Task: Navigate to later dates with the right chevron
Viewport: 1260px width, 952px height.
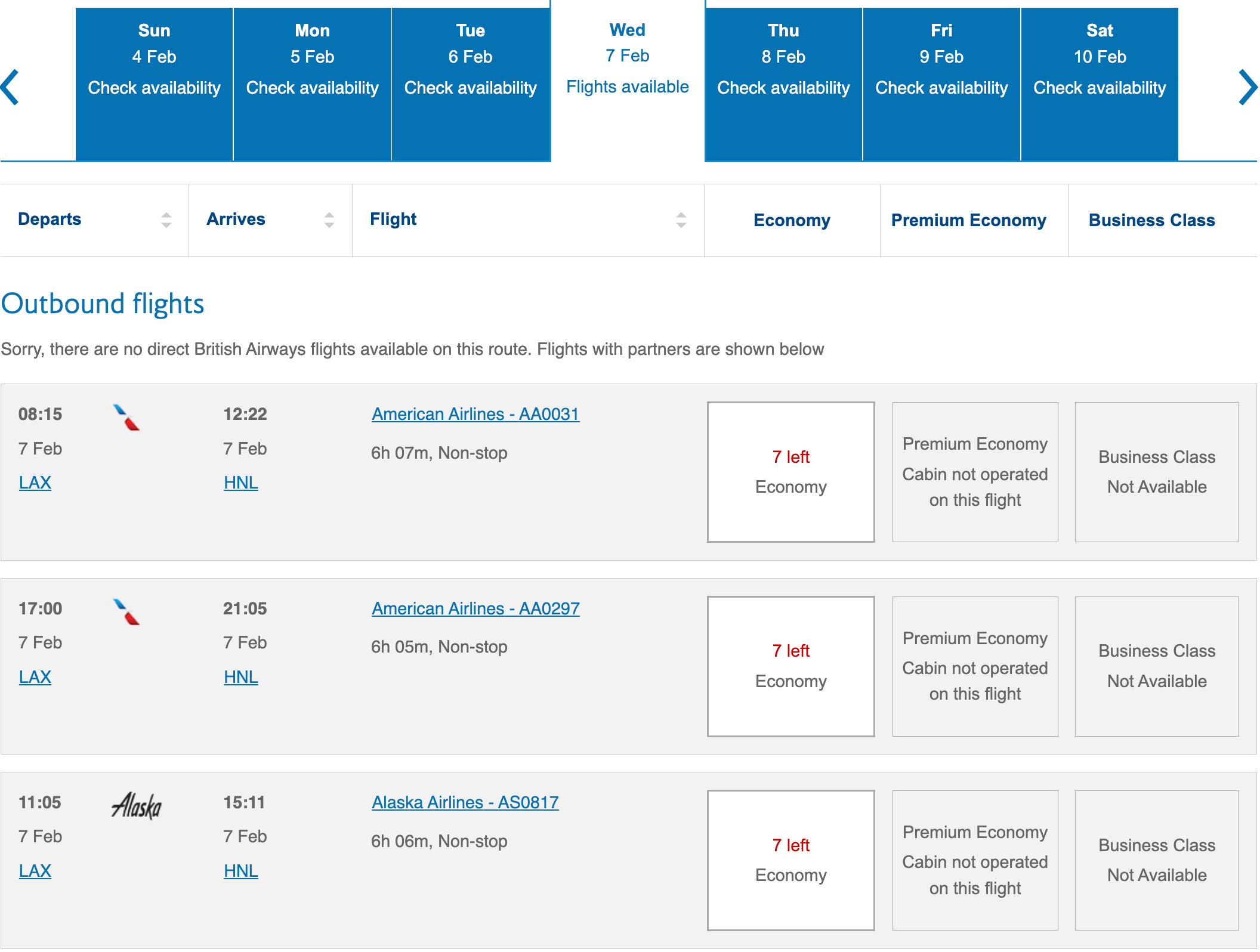Action: click(x=1247, y=87)
